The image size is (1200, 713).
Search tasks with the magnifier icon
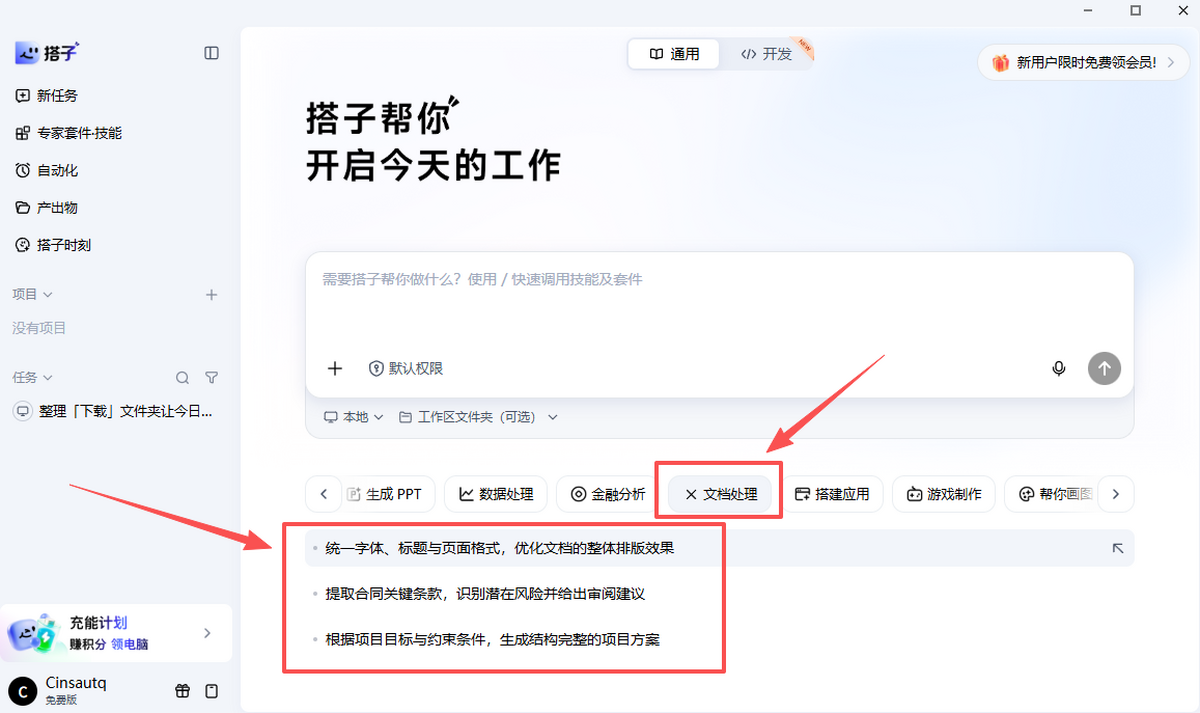tap(182, 378)
